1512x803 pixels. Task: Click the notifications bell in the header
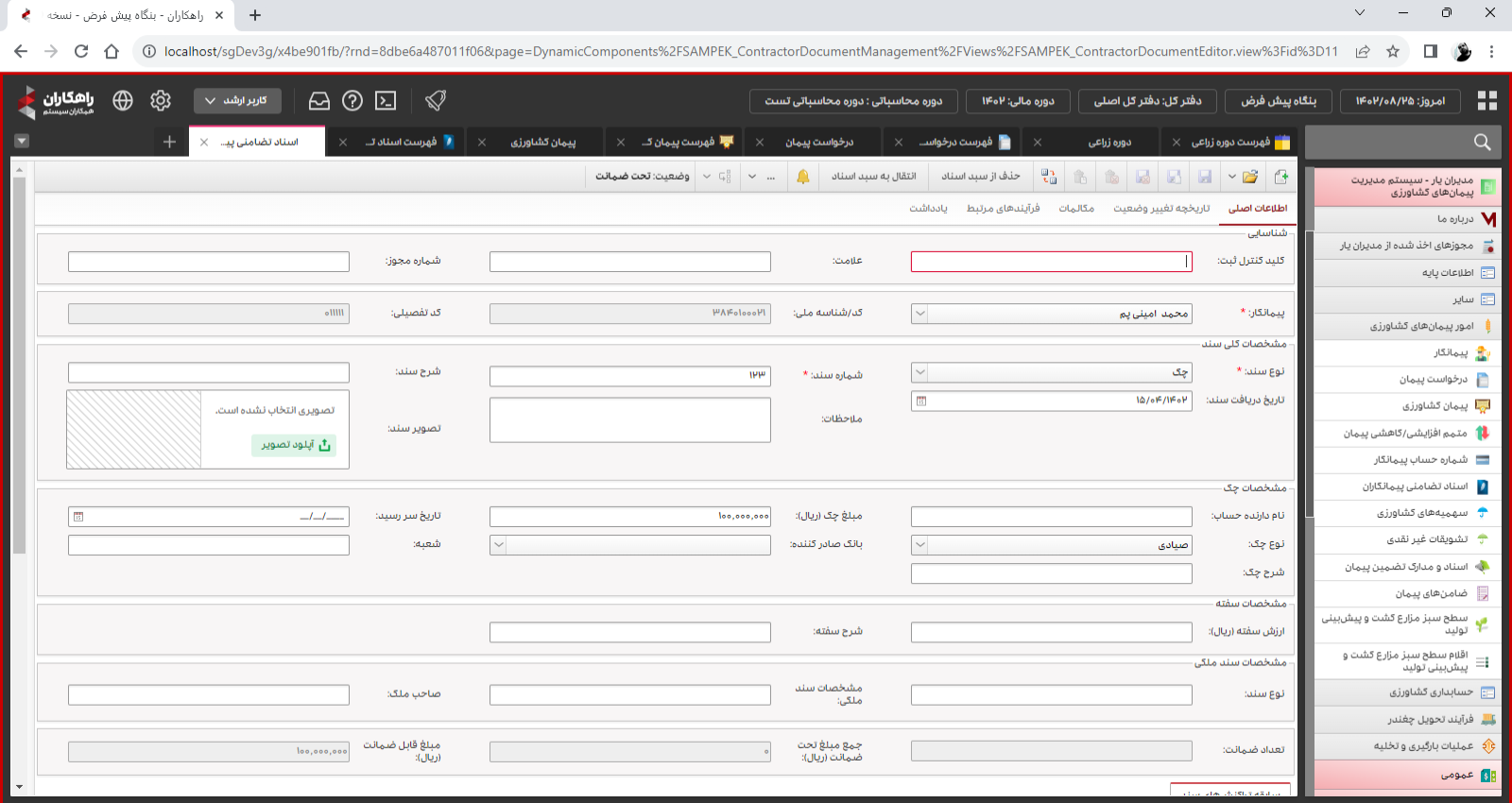click(435, 100)
